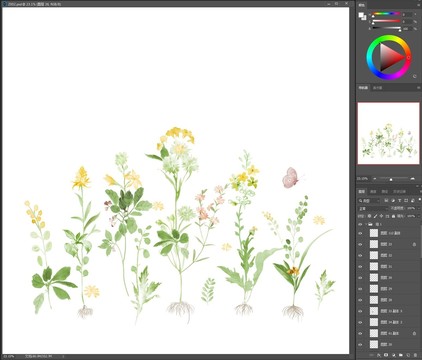This screenshot has width=422, height=360.
Task: Toggle visibility of layer 图层 33
Action: pos(360,244)
